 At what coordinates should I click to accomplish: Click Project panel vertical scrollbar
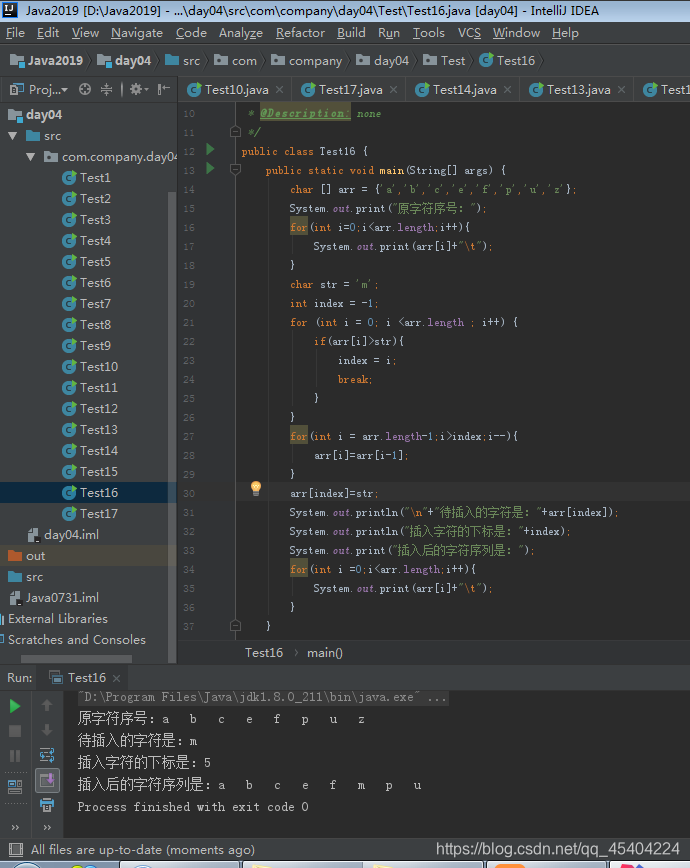pyautogui.click(x=172, y=426)
